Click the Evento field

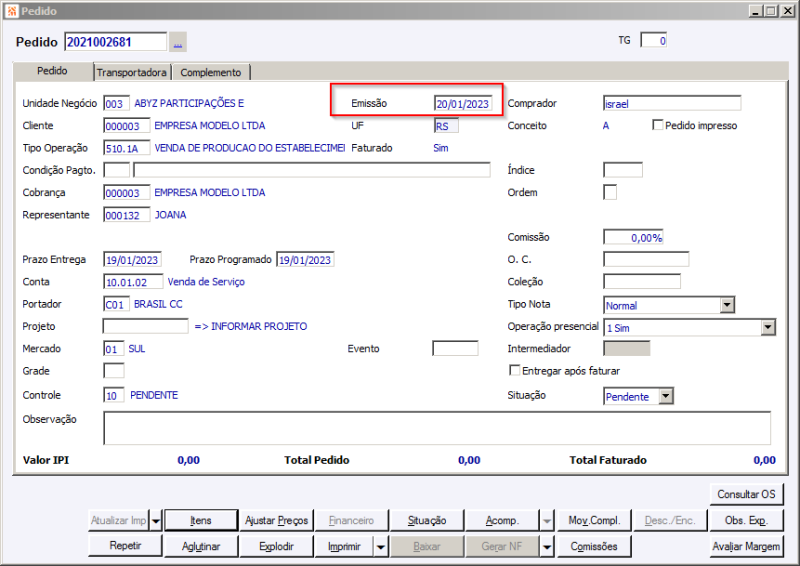[455, 349]
